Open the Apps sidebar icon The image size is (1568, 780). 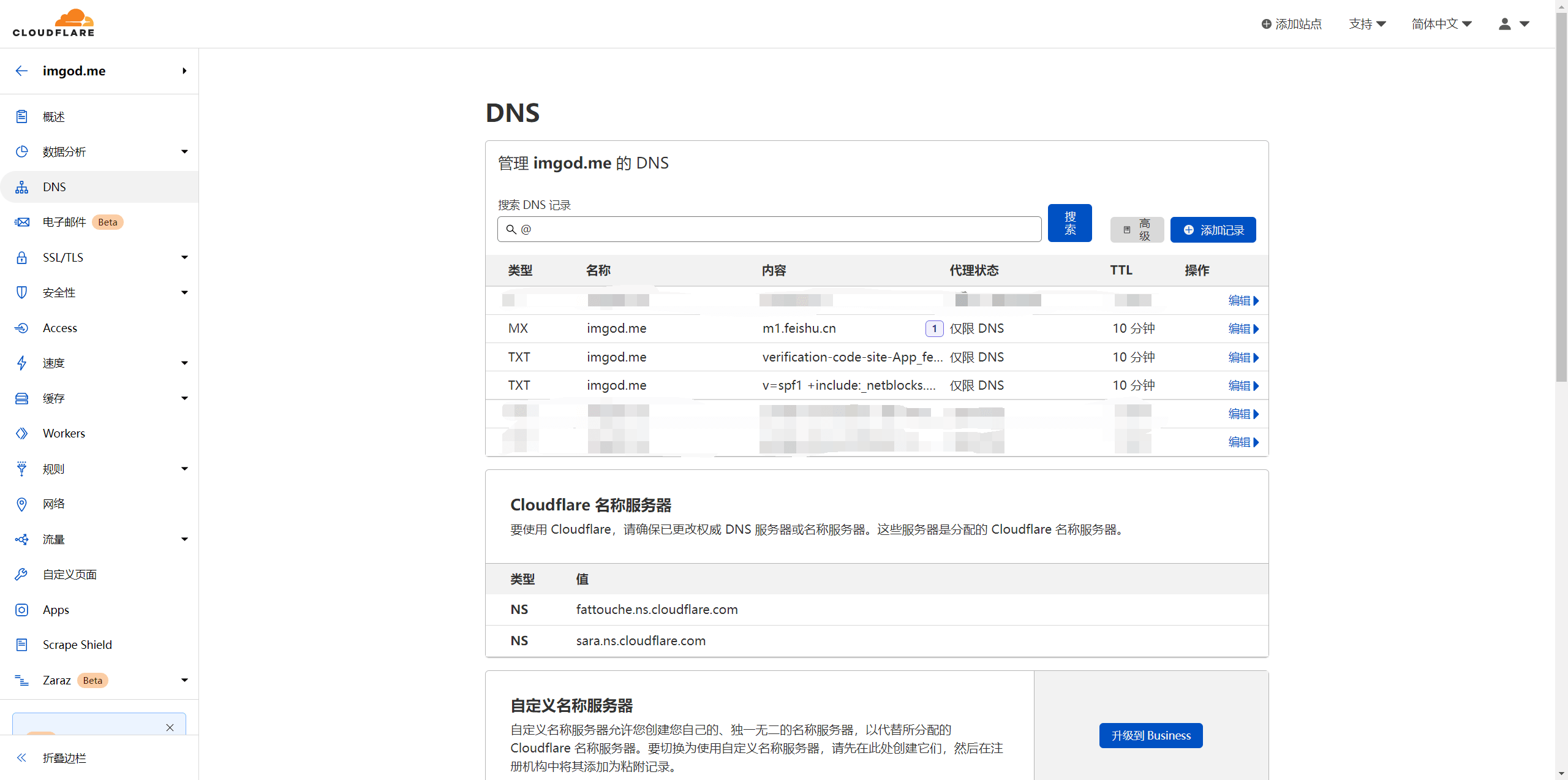(x=21, y=610)
